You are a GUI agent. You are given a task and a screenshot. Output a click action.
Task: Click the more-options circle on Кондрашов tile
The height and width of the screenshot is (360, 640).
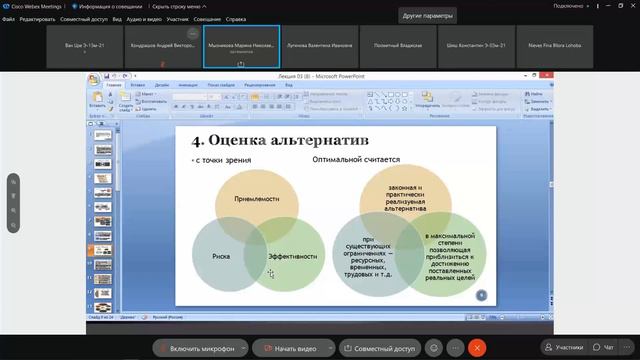click(193, 33)
